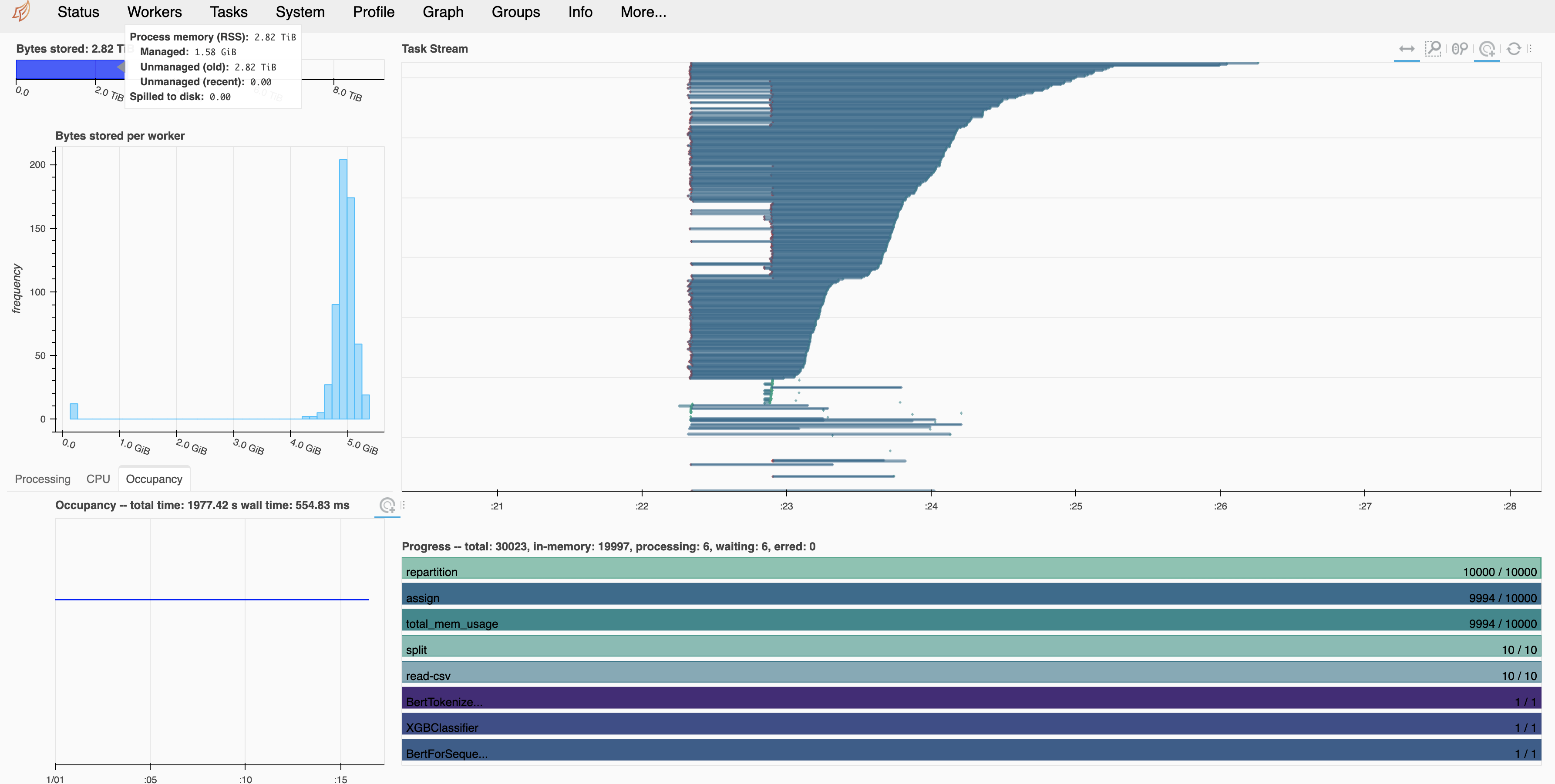Click the '200' tick on frequency axis

tap(37, 164)
